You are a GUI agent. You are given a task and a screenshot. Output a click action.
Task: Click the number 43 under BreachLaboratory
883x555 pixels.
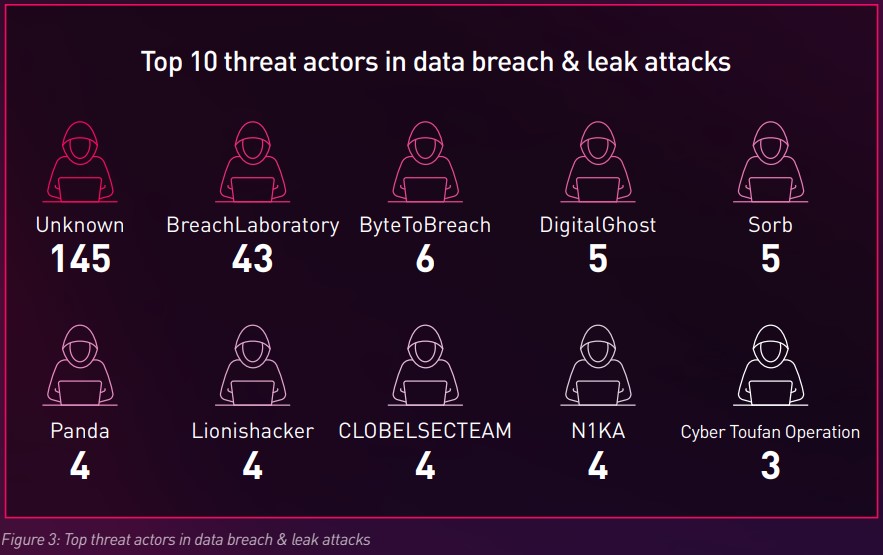click(x=252, y=260)
